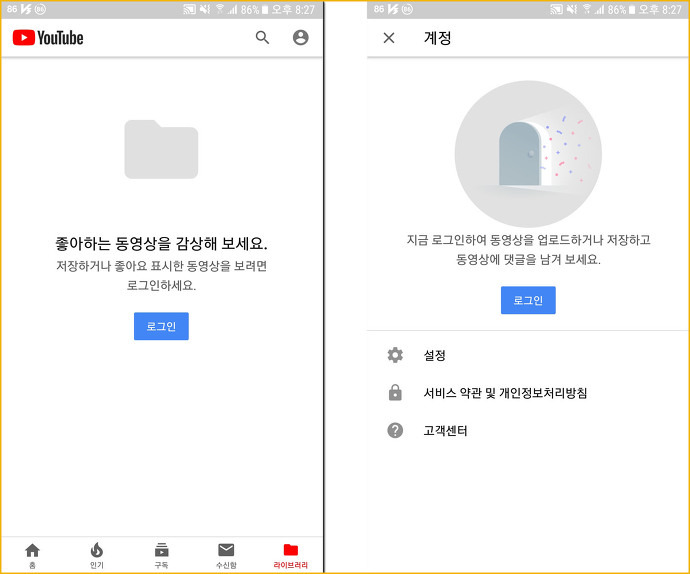690x574 pixels.
Task: Tap the gray folder illustration
Action: pyautogui.click(x=161, y=149)
